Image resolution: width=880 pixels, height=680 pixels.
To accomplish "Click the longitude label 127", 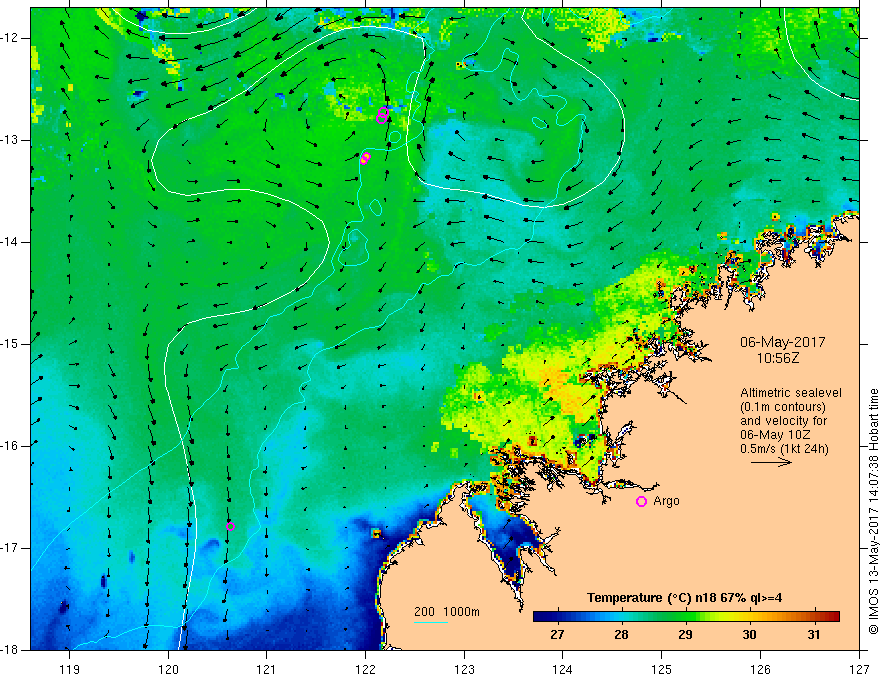I will [859, 669].
